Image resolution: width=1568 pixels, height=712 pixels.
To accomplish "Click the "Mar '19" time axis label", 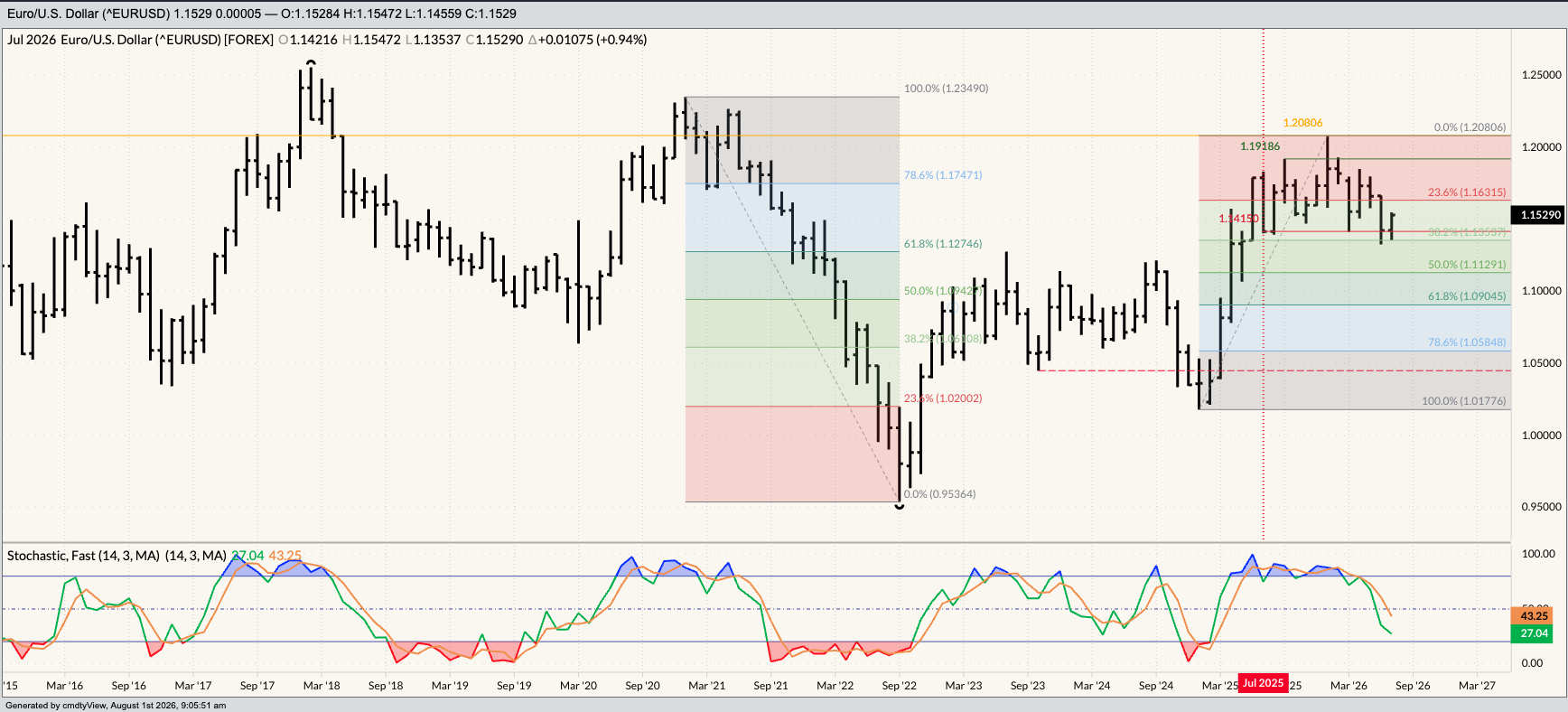I will [x=450, y=686].
